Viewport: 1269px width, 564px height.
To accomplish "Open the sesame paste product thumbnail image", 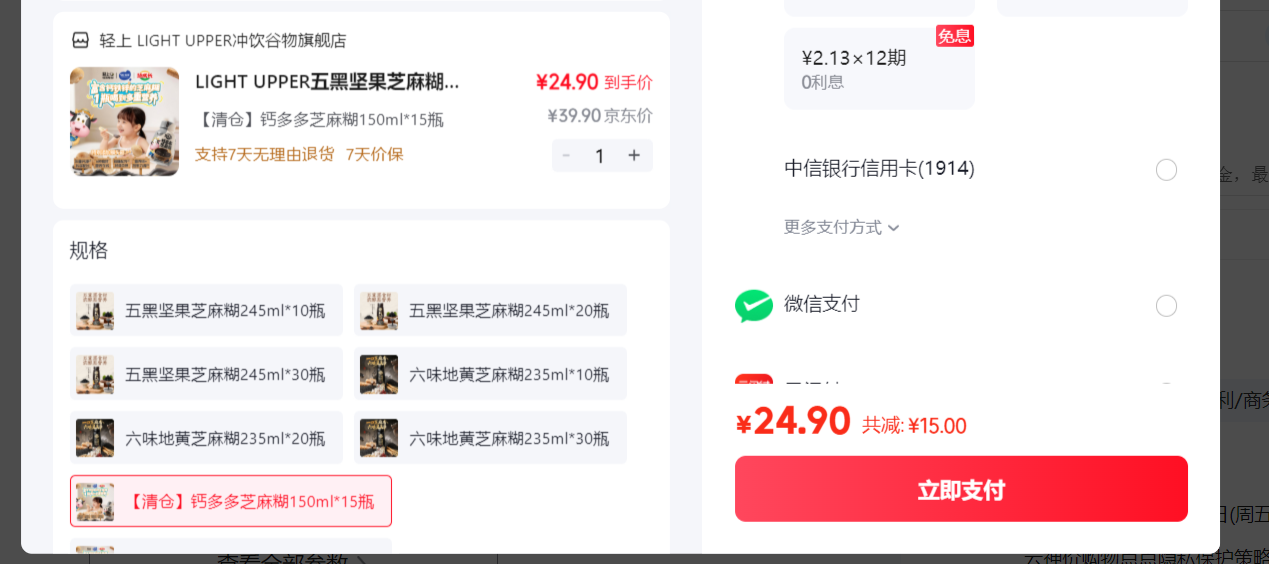I will click(125, 122).
